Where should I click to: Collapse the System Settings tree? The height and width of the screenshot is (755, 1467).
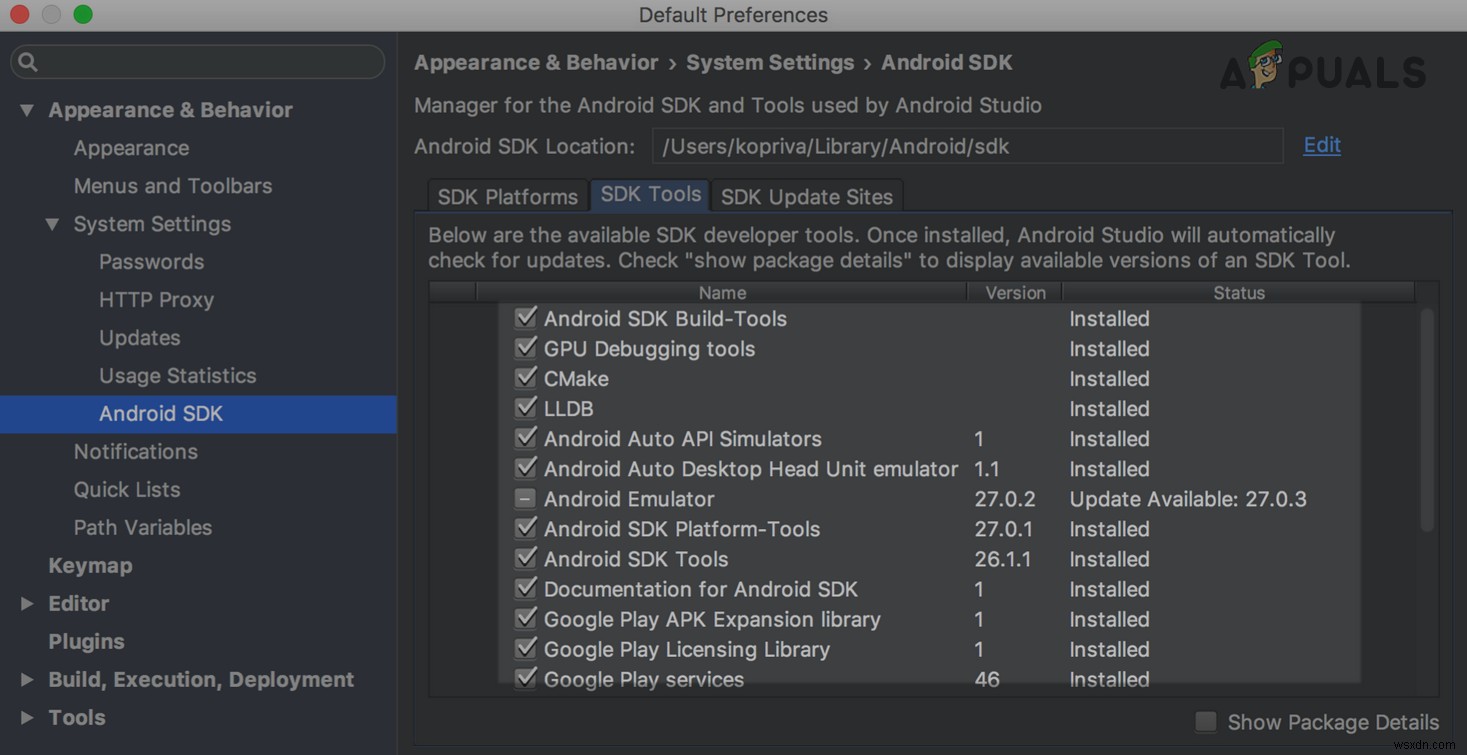click(53, 224)
